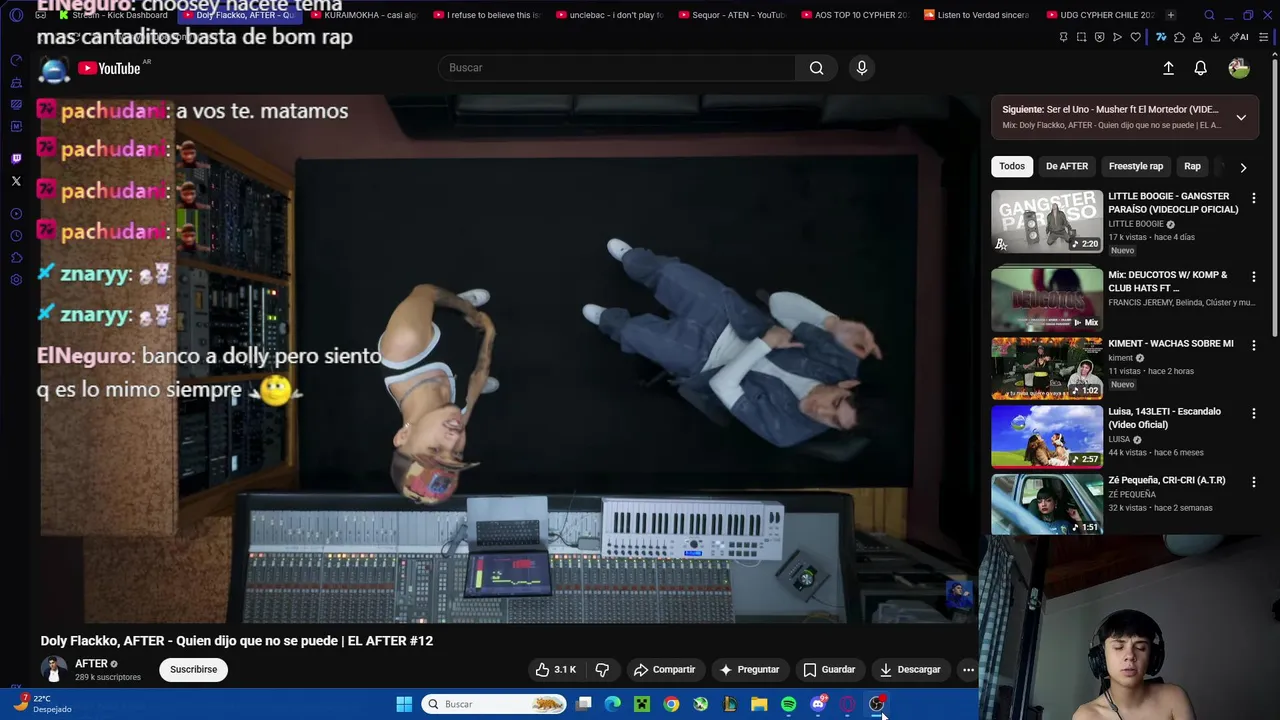The image size is (1280, 720).
Task: Open the YouTube account avatar menu
Action: pyautogui.click(x=1239, y=68)
